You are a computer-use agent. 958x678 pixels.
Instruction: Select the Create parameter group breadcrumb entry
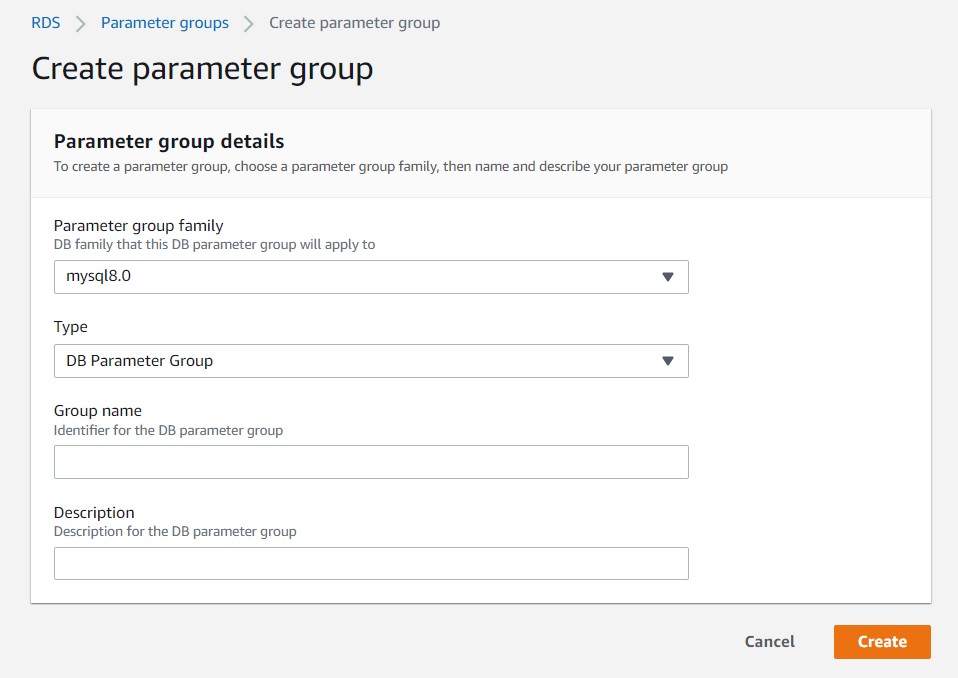coord(354,22)
